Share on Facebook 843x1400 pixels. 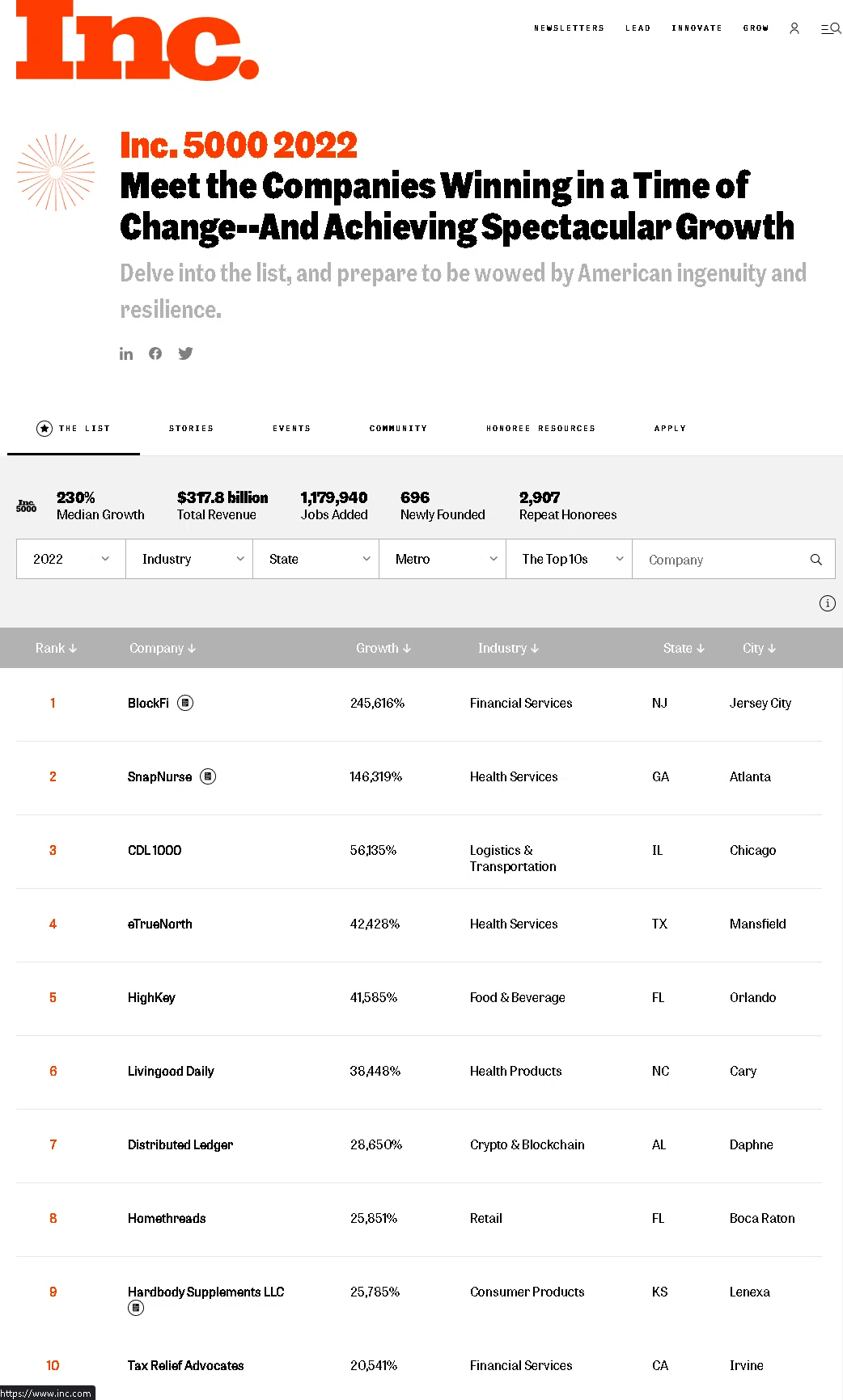[155, 353]
